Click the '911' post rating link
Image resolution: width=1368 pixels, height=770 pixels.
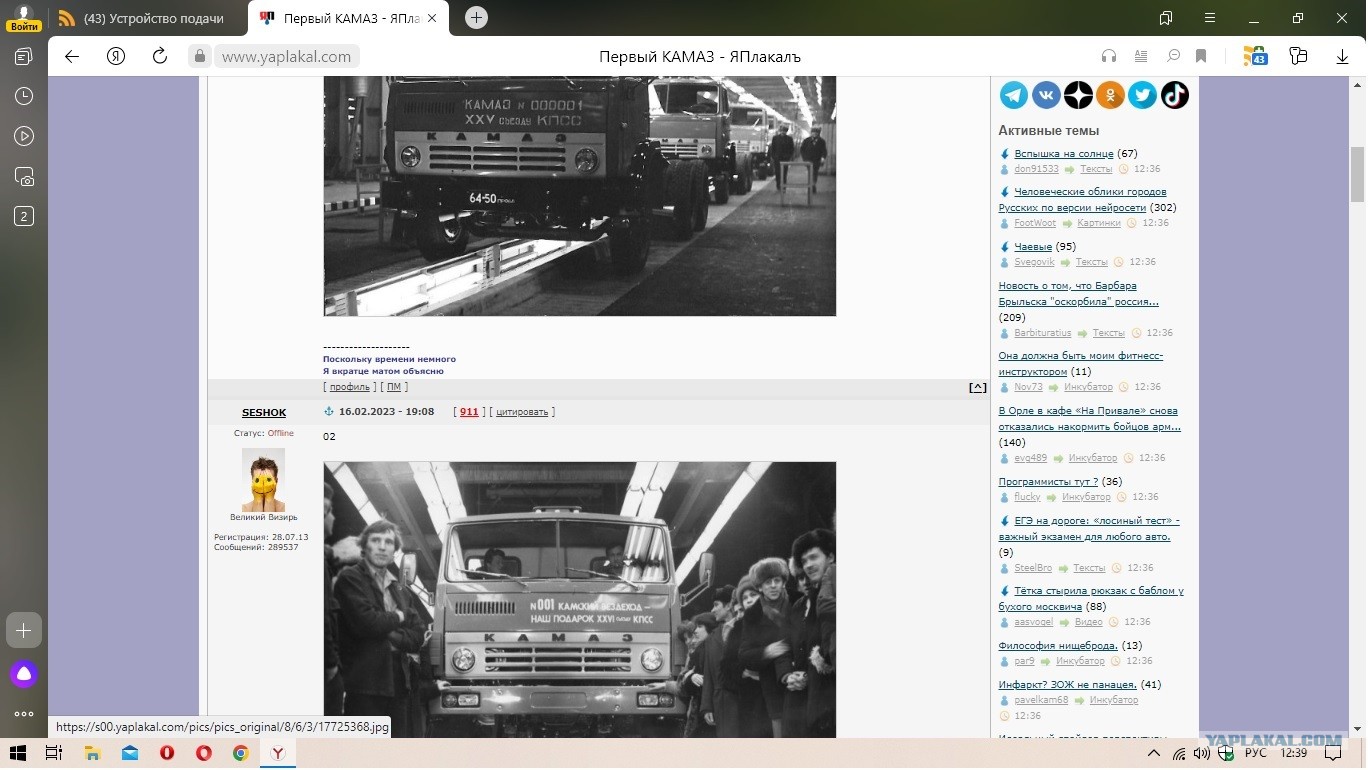point(469,412)
